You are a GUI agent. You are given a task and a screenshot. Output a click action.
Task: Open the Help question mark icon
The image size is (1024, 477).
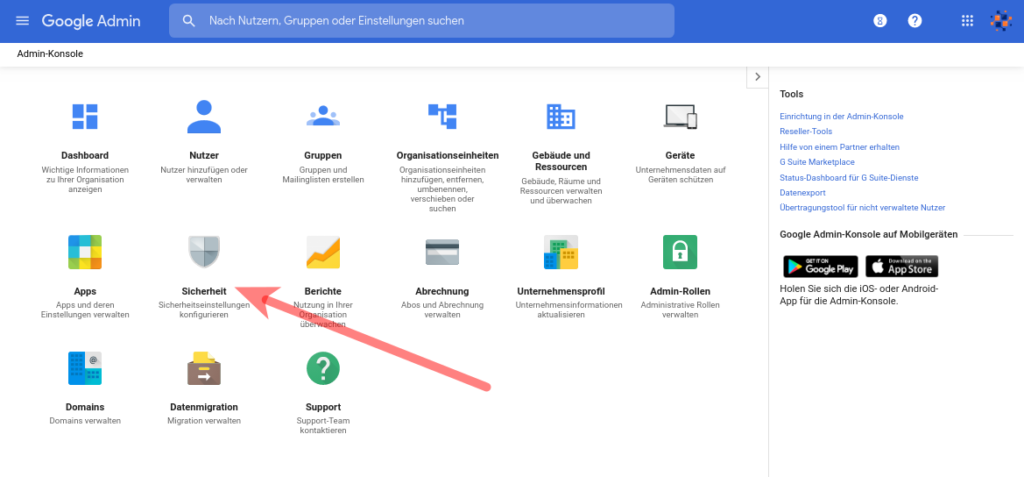click(x=915, y=21)
